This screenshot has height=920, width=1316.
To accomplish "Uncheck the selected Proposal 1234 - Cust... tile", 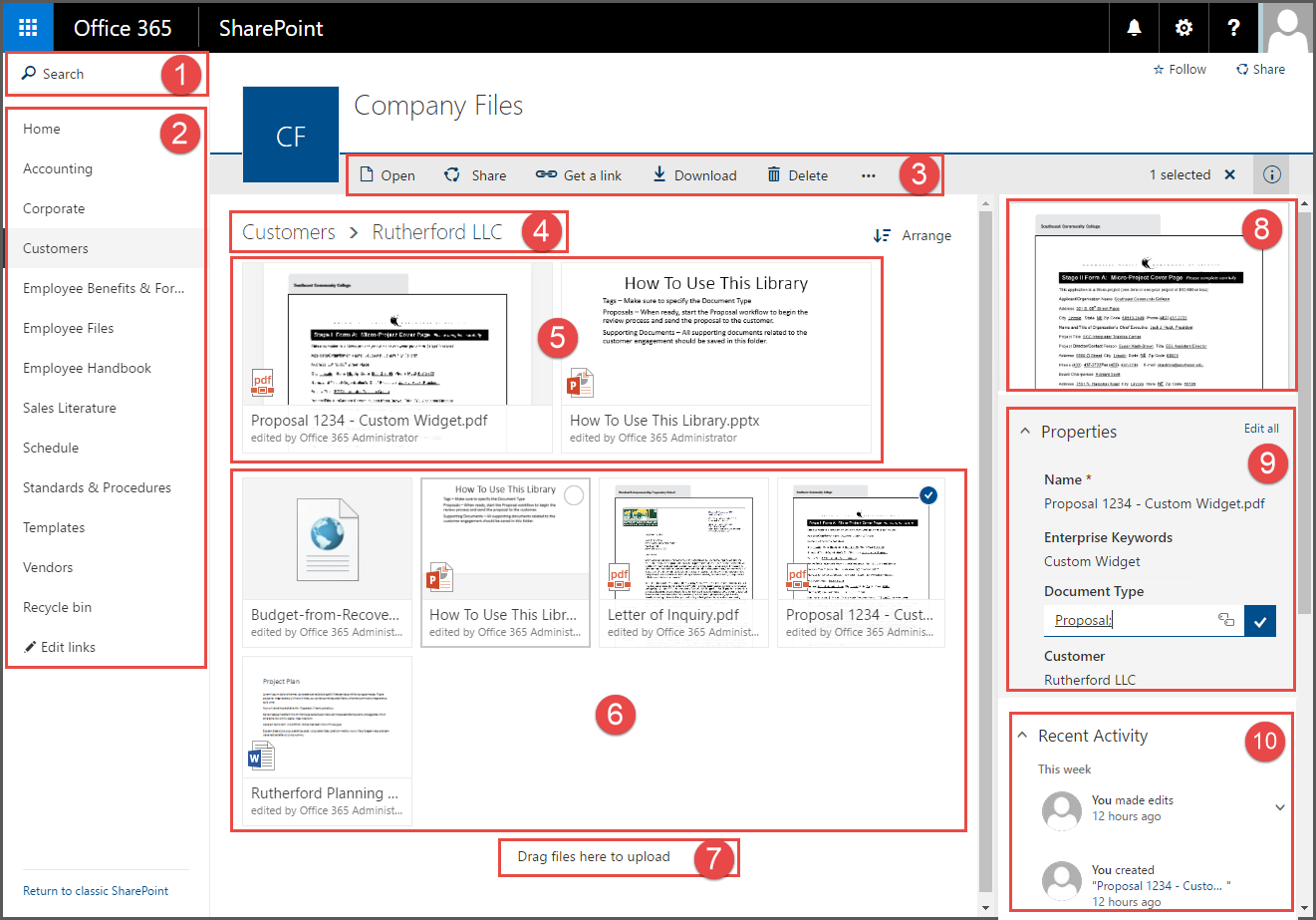I will click(x=928, y=494).
